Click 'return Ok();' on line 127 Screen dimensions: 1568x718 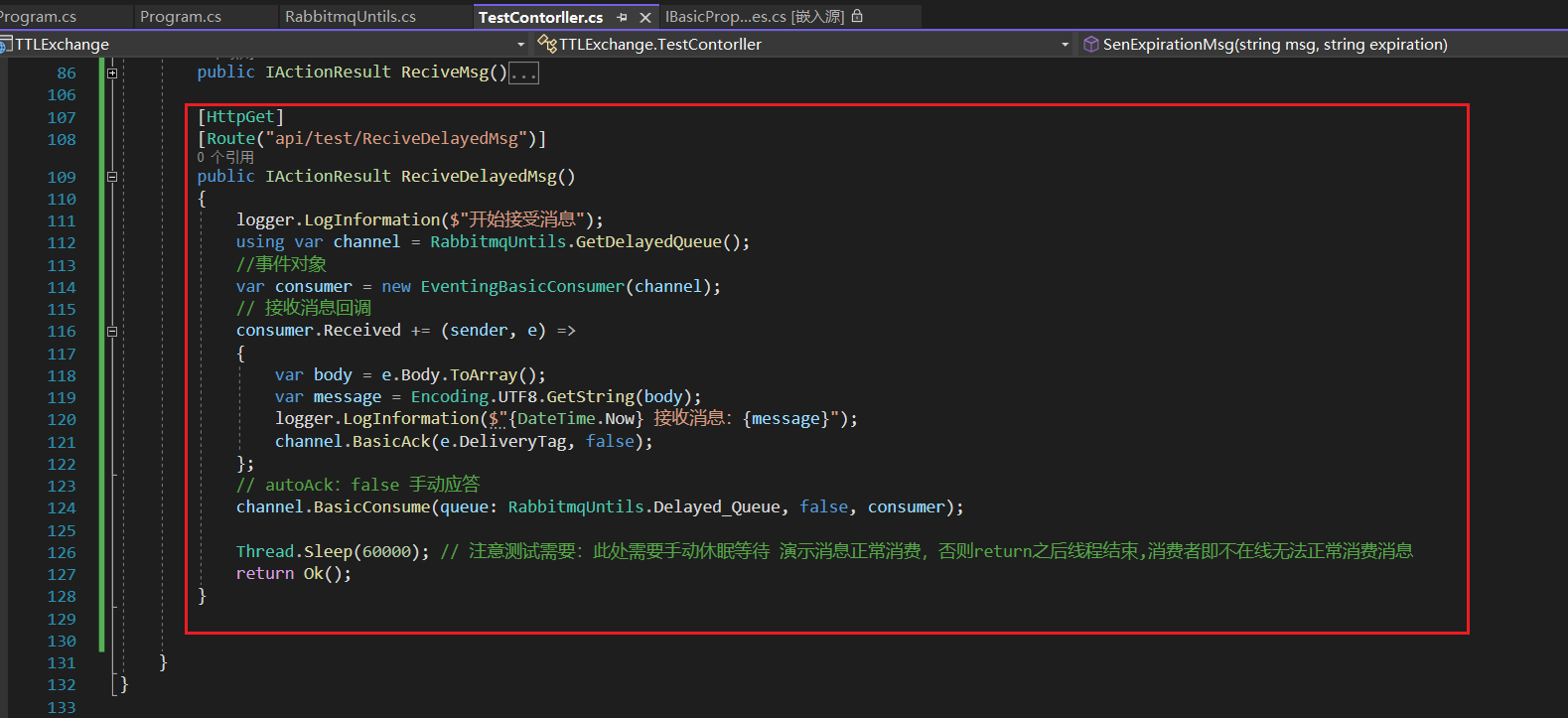[293, 573]
